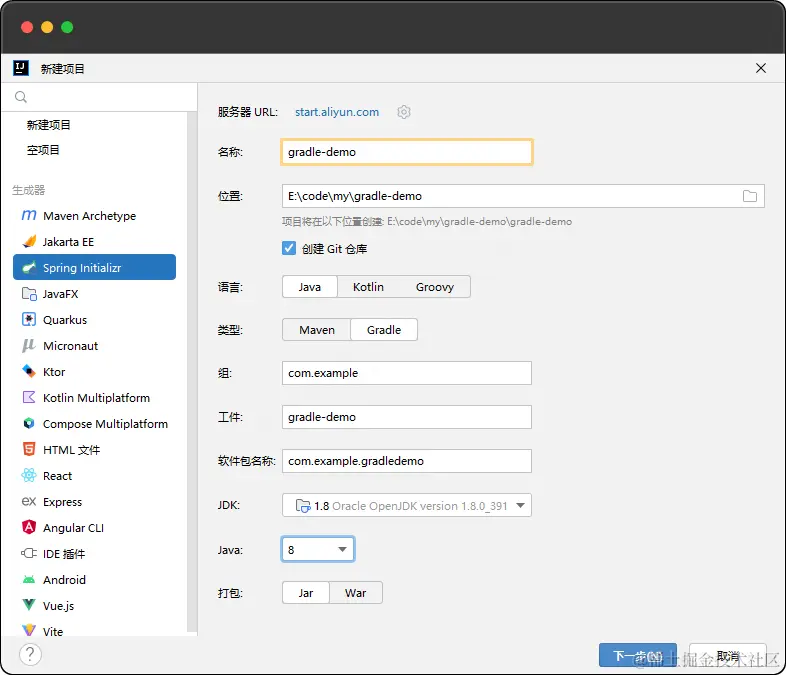Select Kotlin Multiplatform generator entry
Image resolution: width=786 pixels, height=675 pixels.
94,398
